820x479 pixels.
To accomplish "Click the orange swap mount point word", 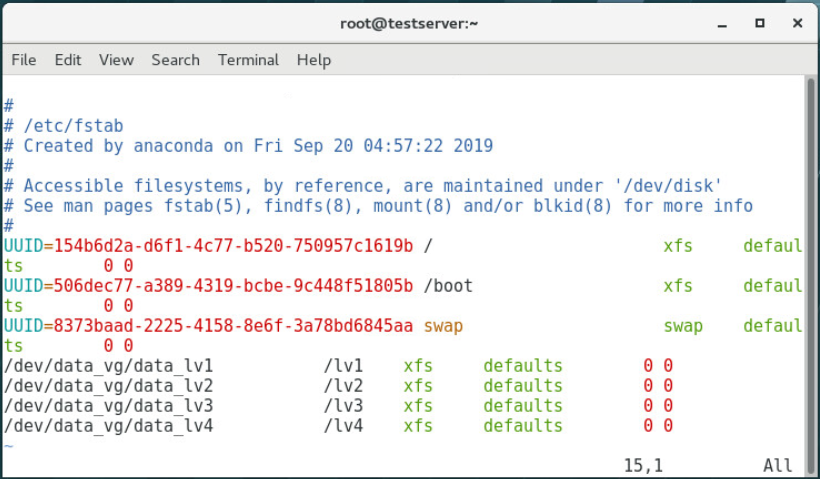I will tap(443, 326).
